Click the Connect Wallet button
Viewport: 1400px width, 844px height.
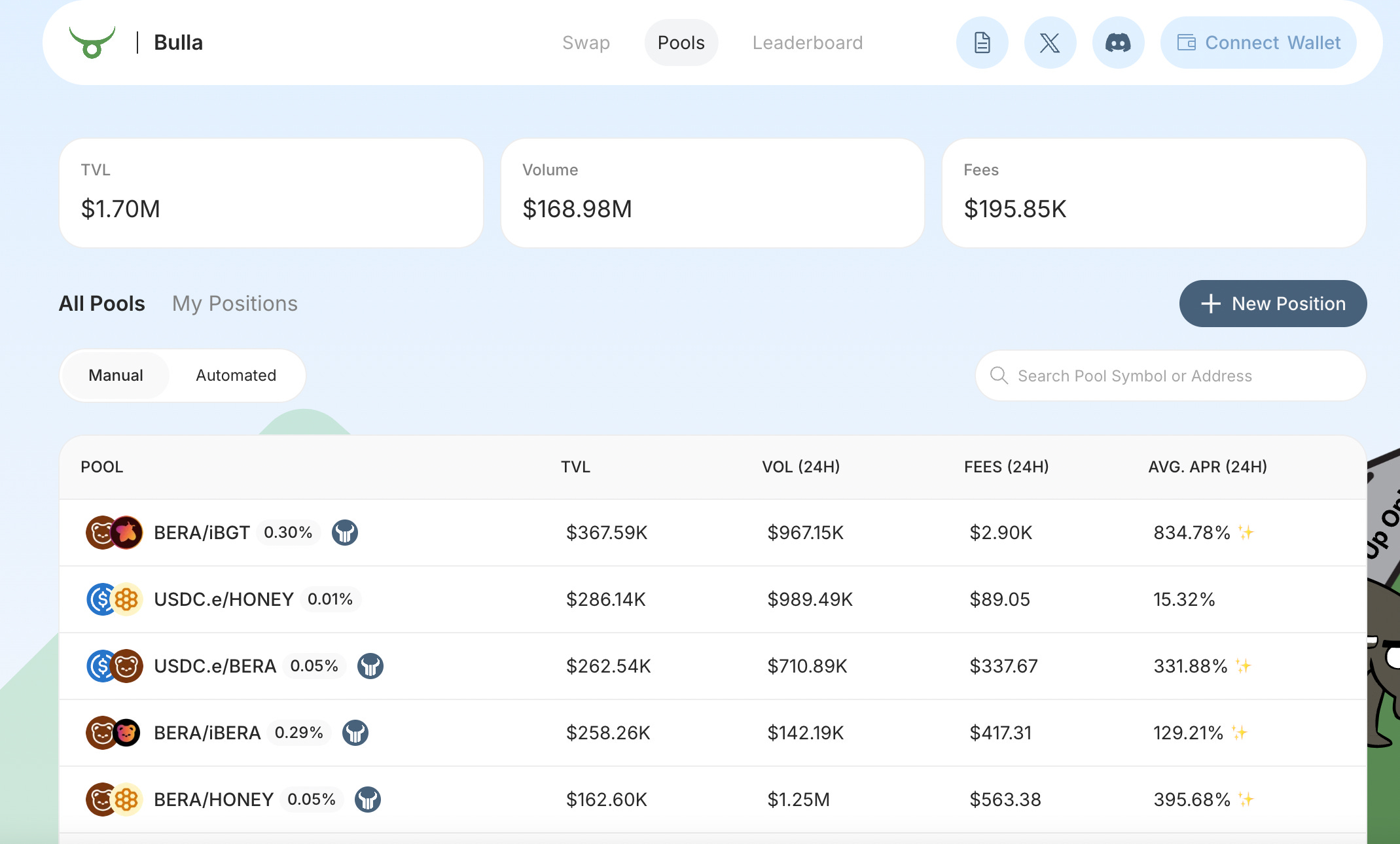1258,43
